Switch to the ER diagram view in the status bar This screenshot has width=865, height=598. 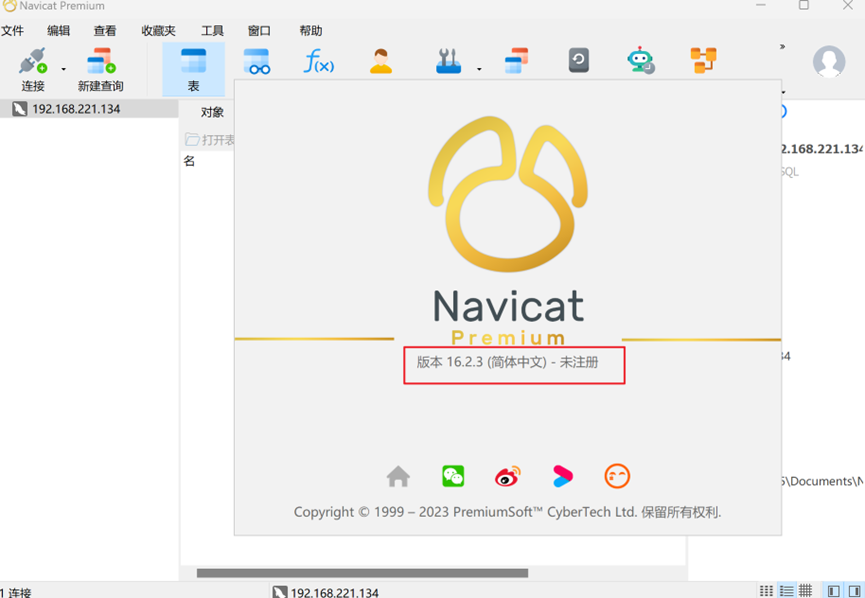(805, 591)
